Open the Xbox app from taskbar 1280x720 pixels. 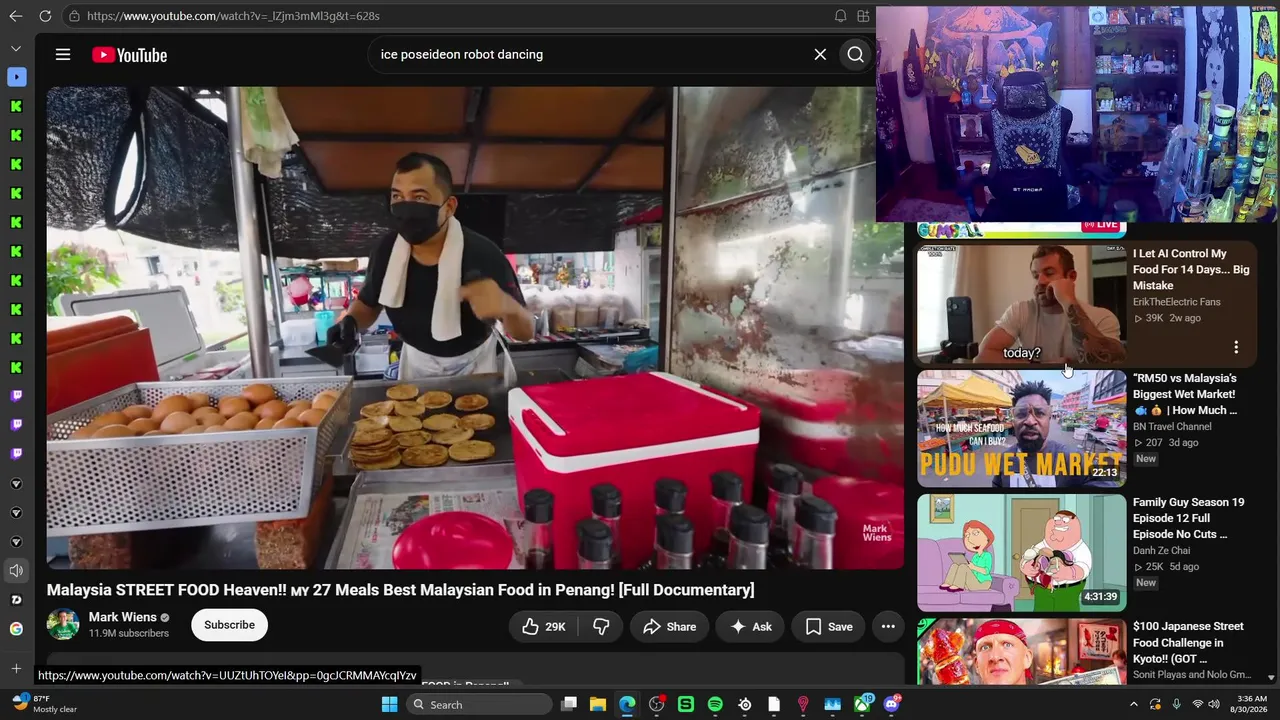click(x=862, y=705)
